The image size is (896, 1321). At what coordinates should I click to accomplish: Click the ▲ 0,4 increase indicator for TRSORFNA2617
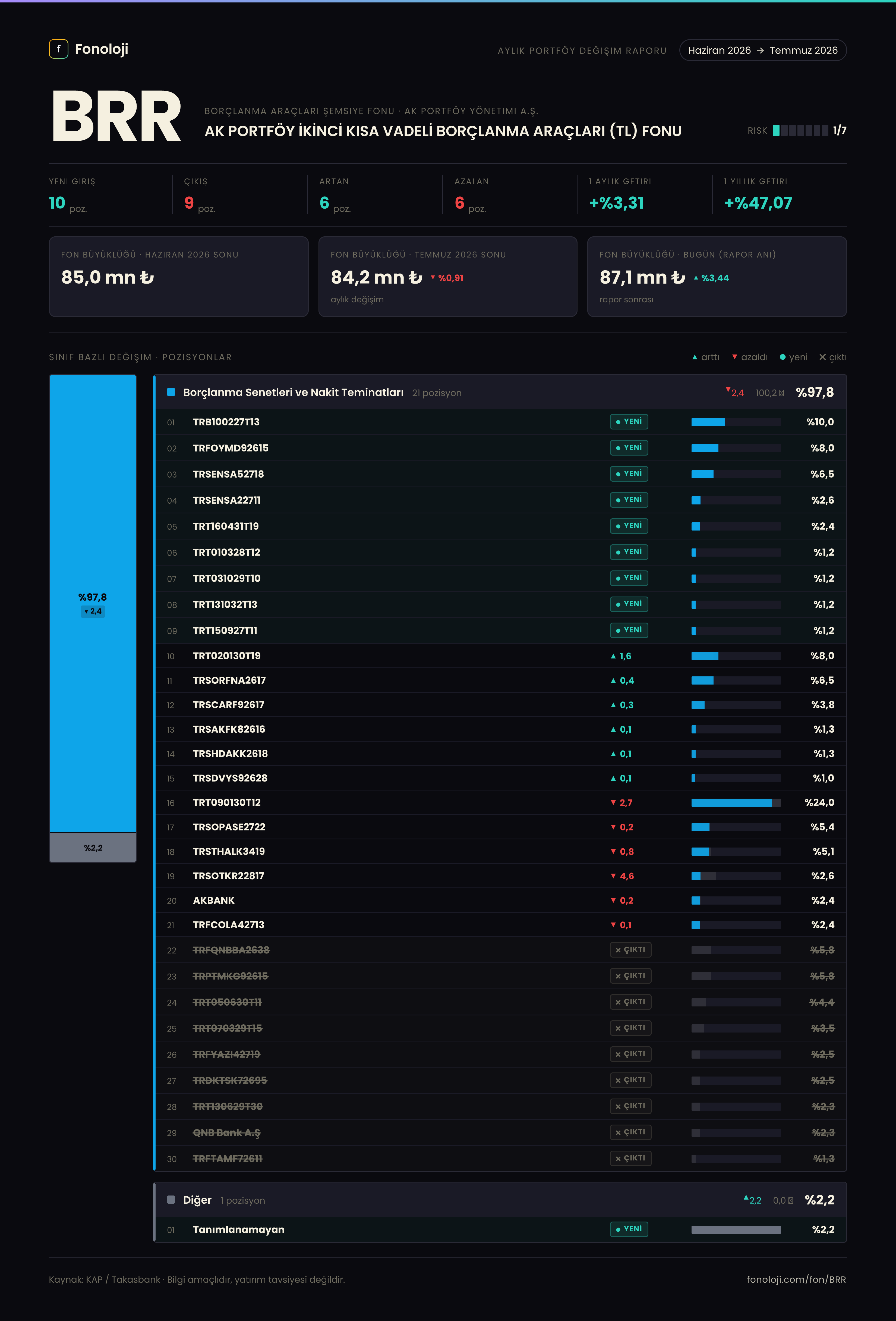(x=622, y=680)
